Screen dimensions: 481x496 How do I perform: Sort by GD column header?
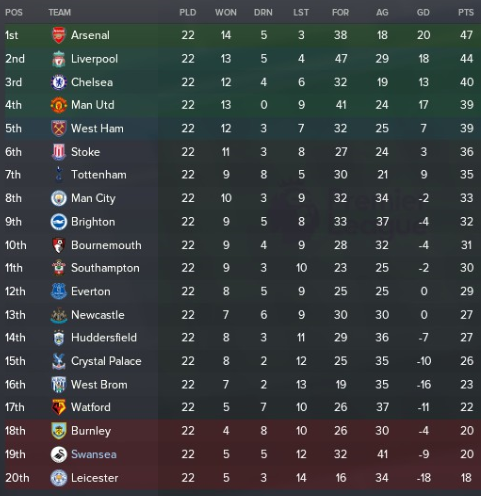tap(423, 13)
